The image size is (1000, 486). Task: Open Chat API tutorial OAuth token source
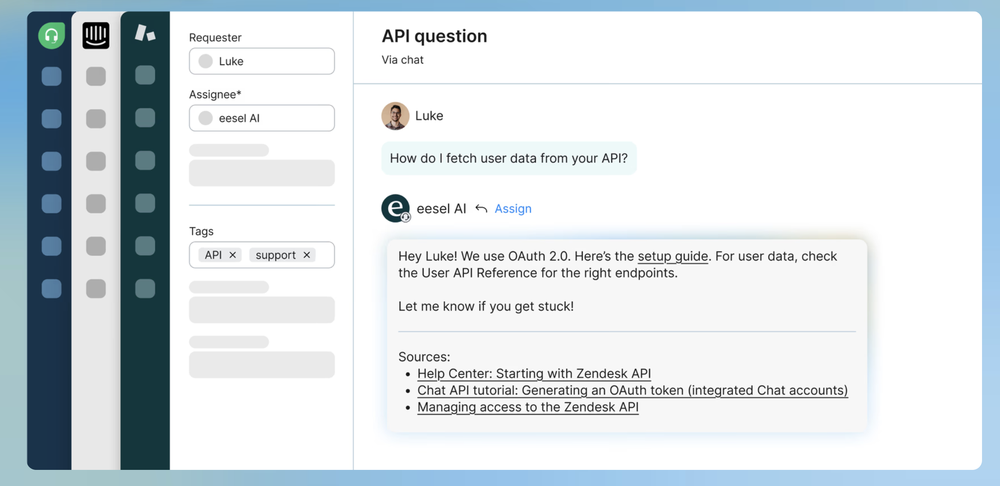tap(633, 390)
